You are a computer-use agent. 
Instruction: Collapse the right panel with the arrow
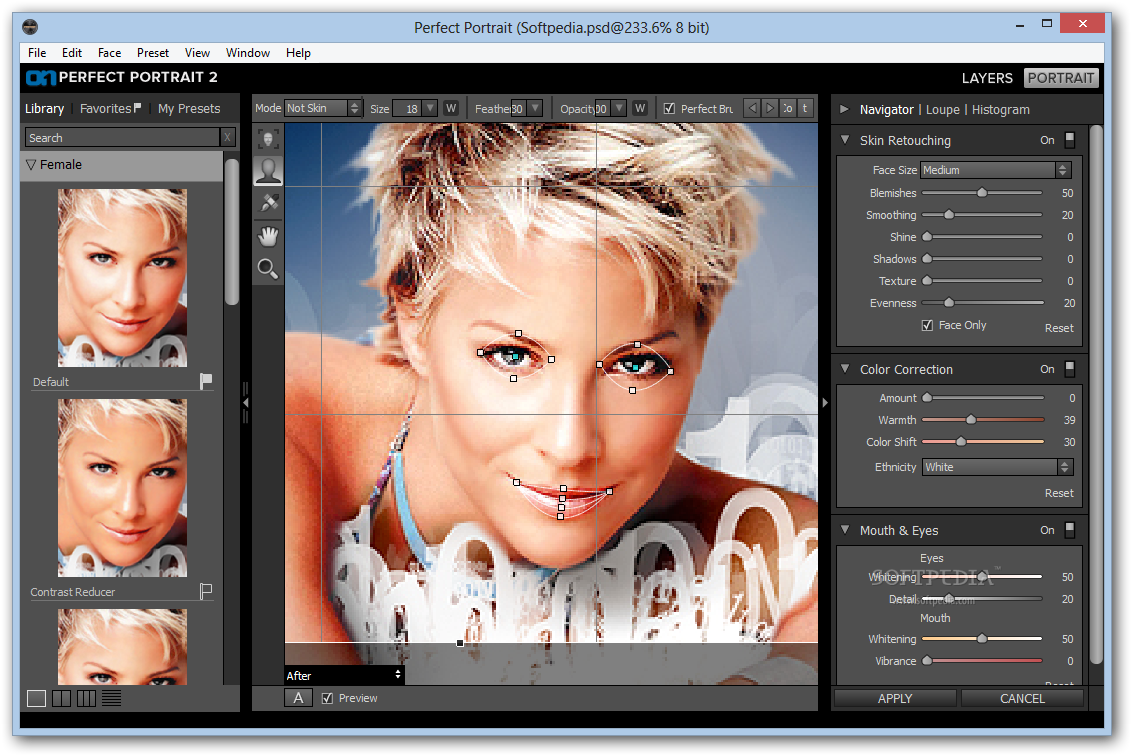click(x=824, y=403)
